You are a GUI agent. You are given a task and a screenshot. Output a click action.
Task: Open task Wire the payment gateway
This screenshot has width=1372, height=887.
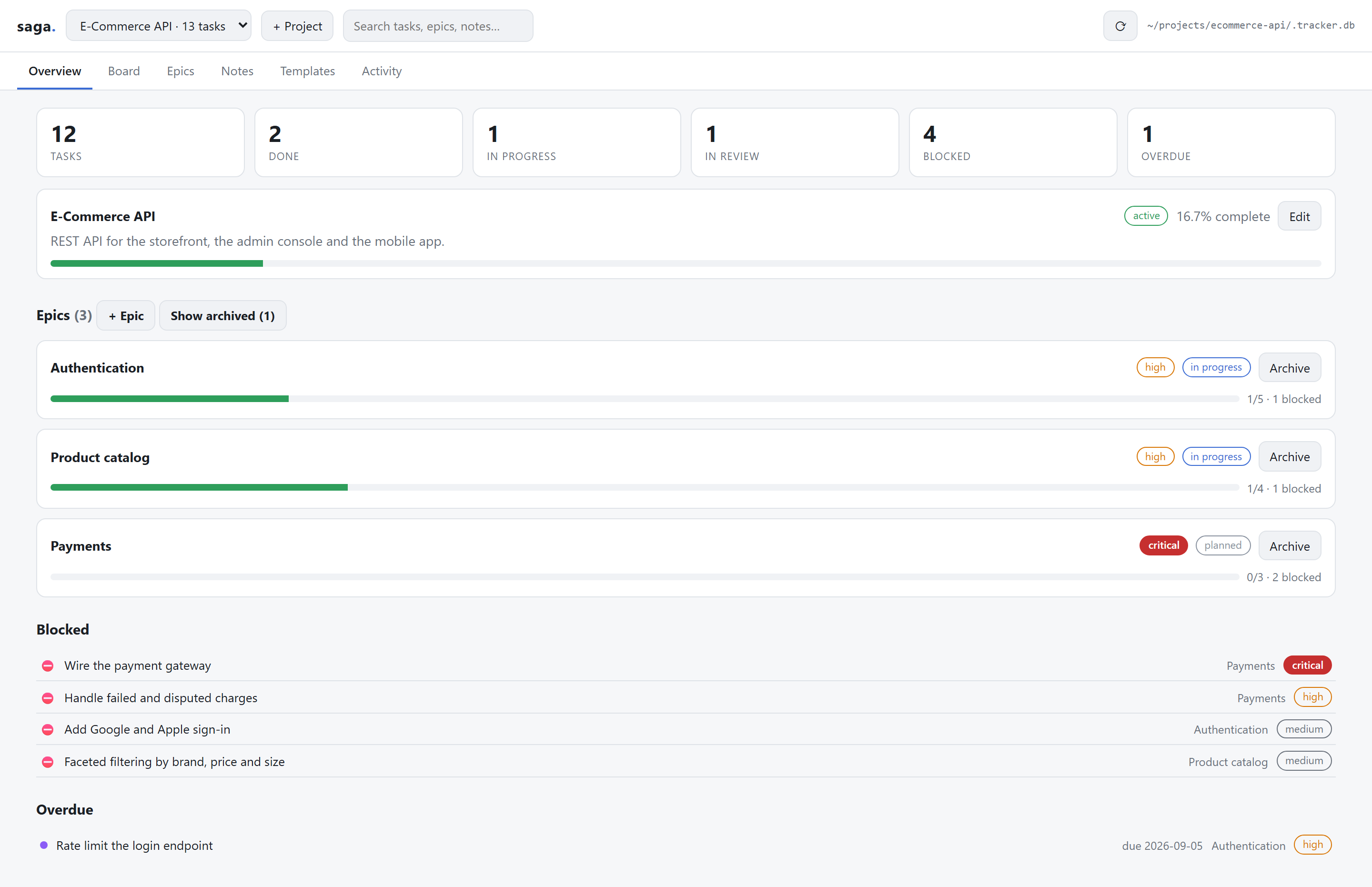click(x=138, y=666)
